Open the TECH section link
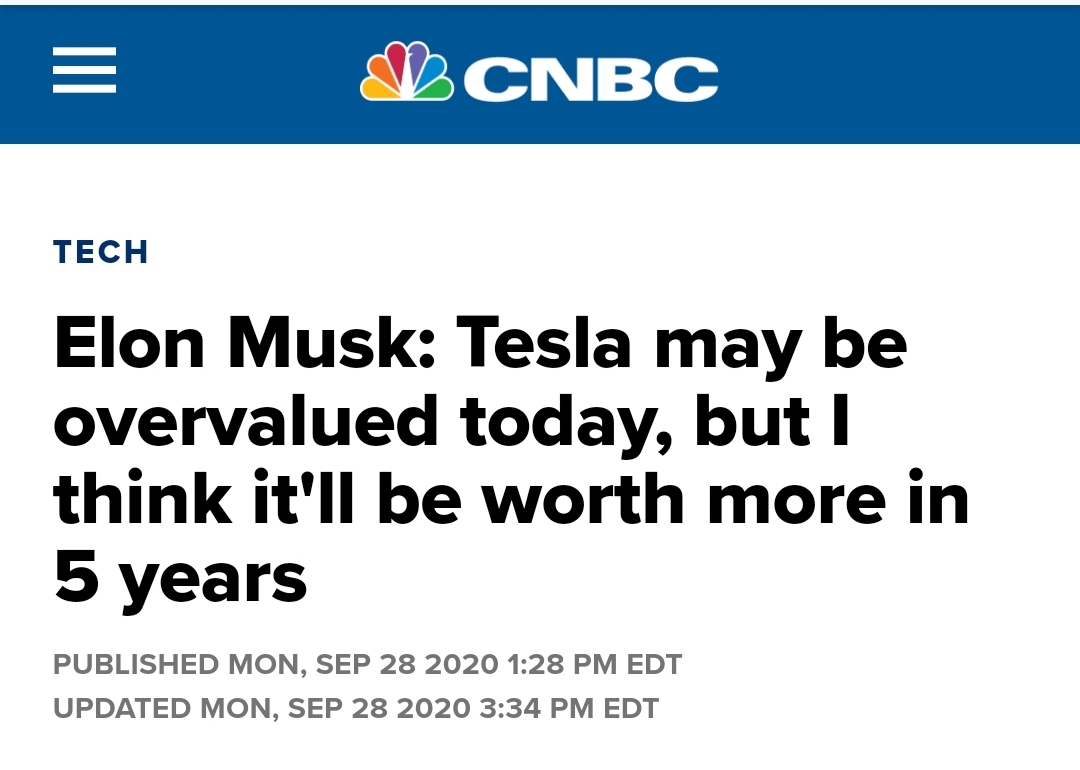The image size is (1080, 770). point(101,252)
